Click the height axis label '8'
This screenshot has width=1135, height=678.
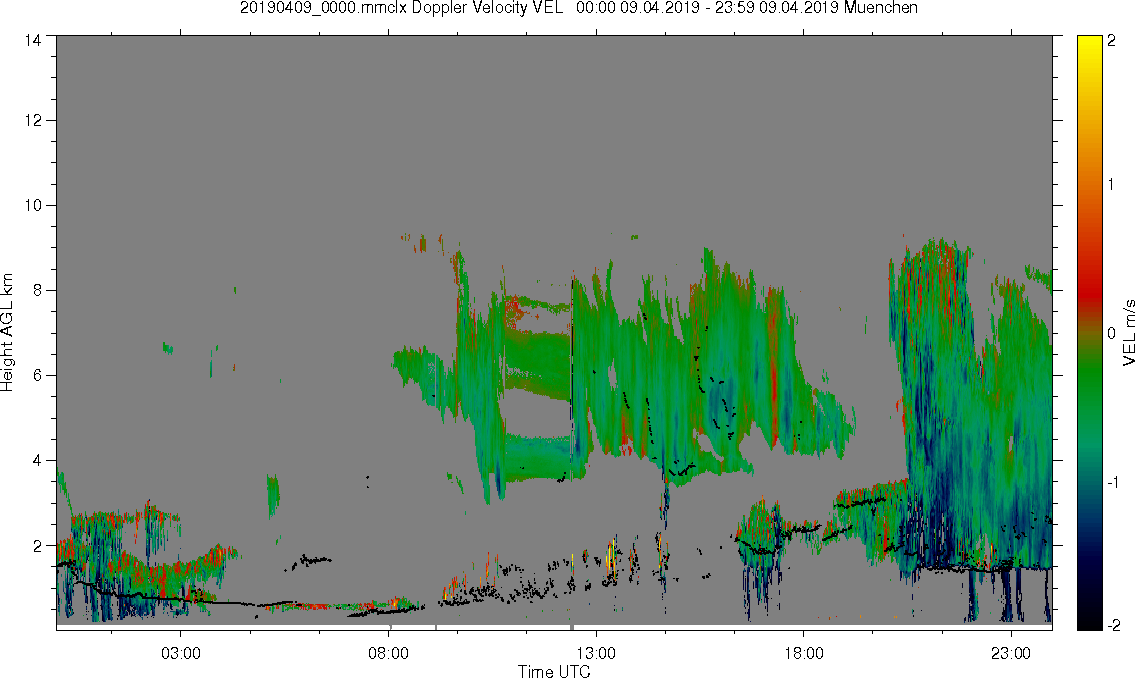tap(38, 290)
